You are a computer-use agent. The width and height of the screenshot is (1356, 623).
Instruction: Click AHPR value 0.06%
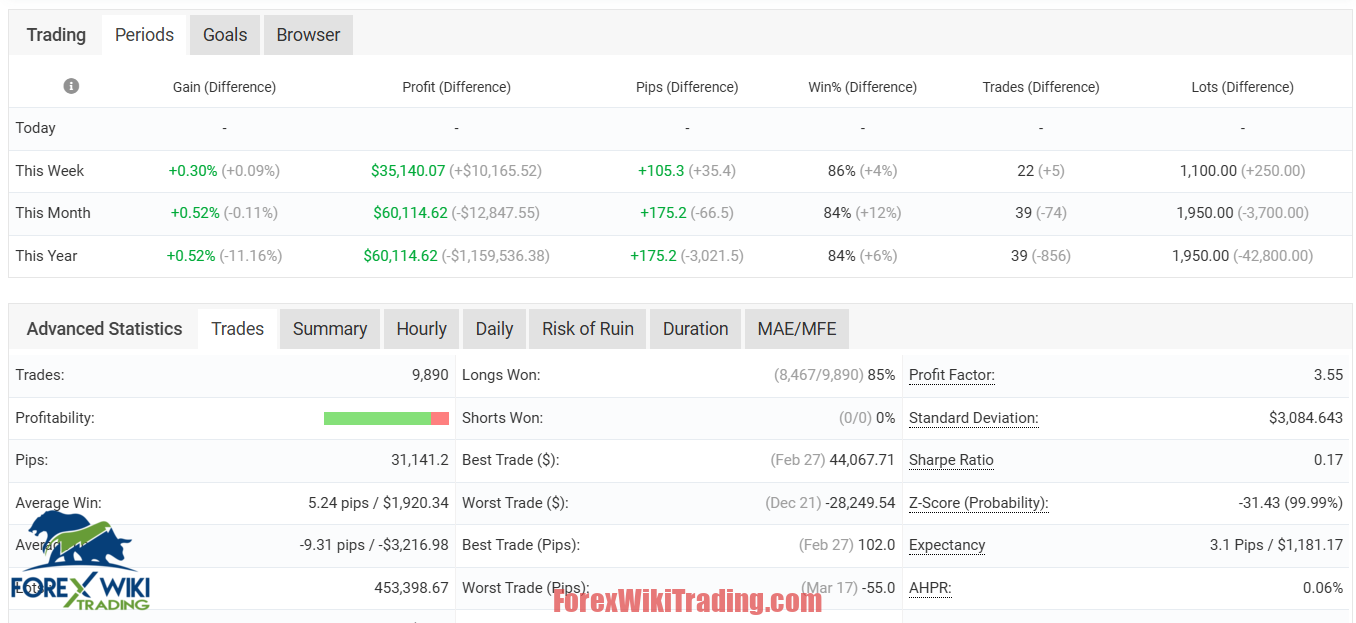[x=1323, y=588]
